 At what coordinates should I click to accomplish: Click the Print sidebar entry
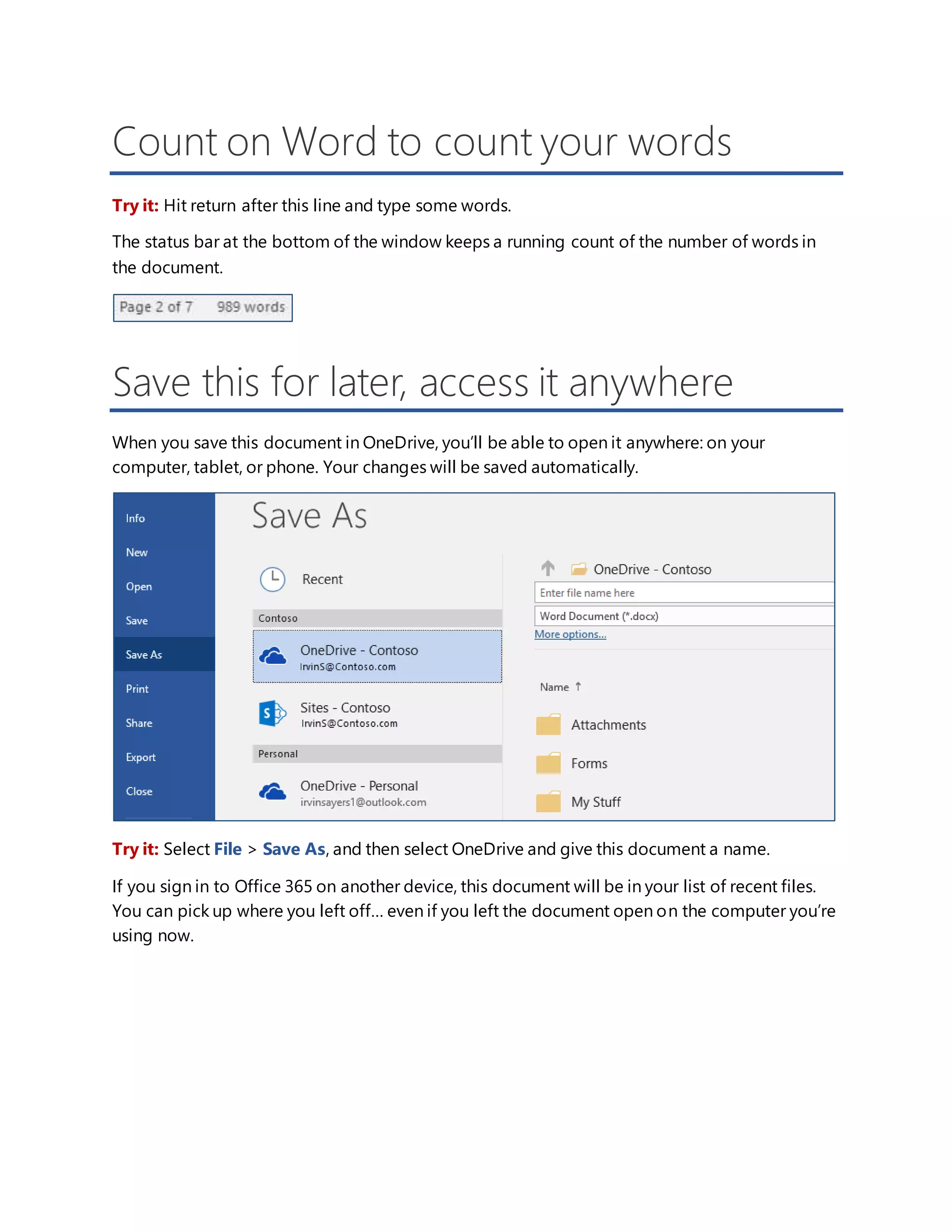point(137,689)
